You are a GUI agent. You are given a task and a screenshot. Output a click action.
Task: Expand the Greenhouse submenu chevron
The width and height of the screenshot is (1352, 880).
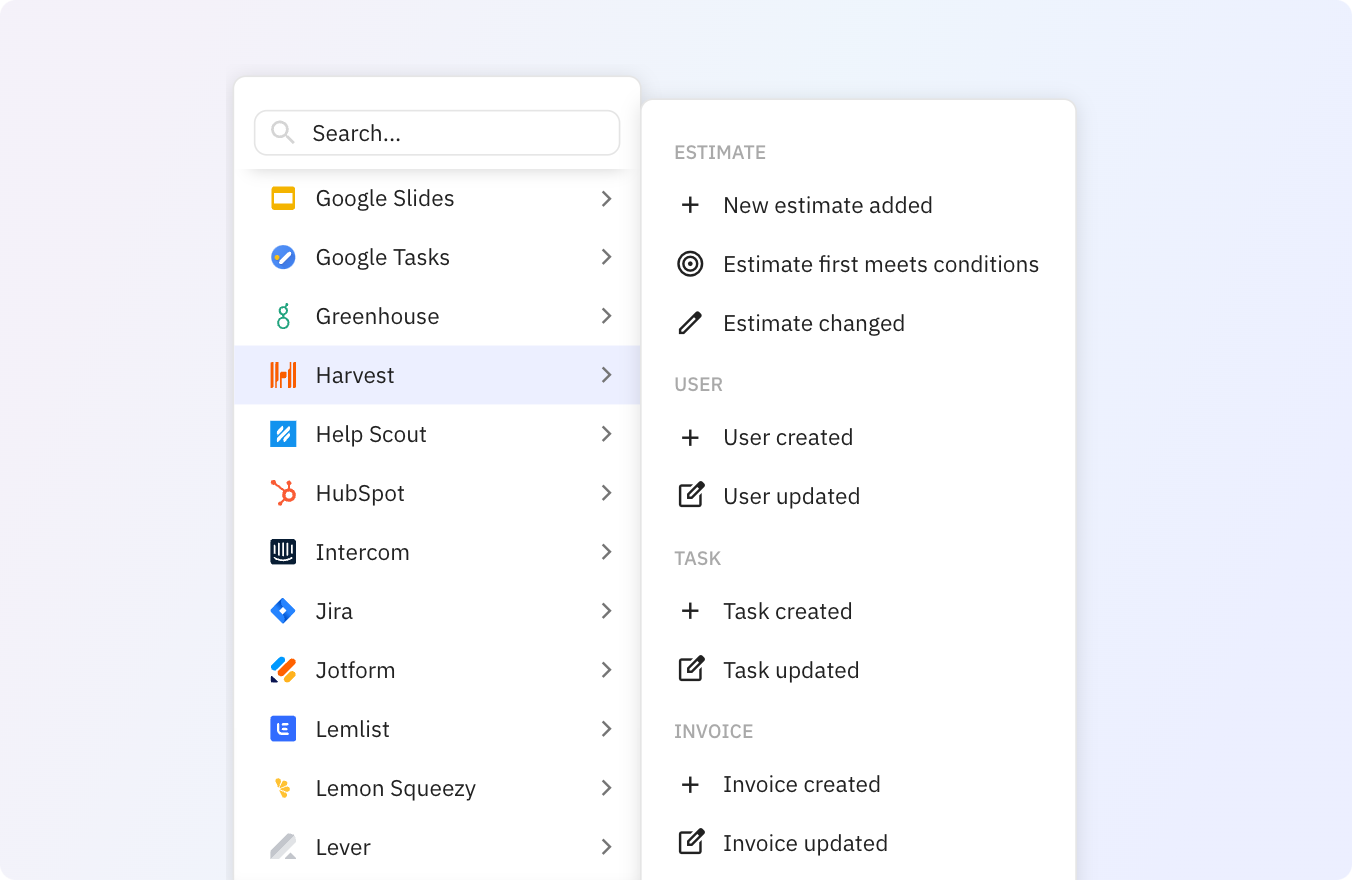click(x=606, y=316)
